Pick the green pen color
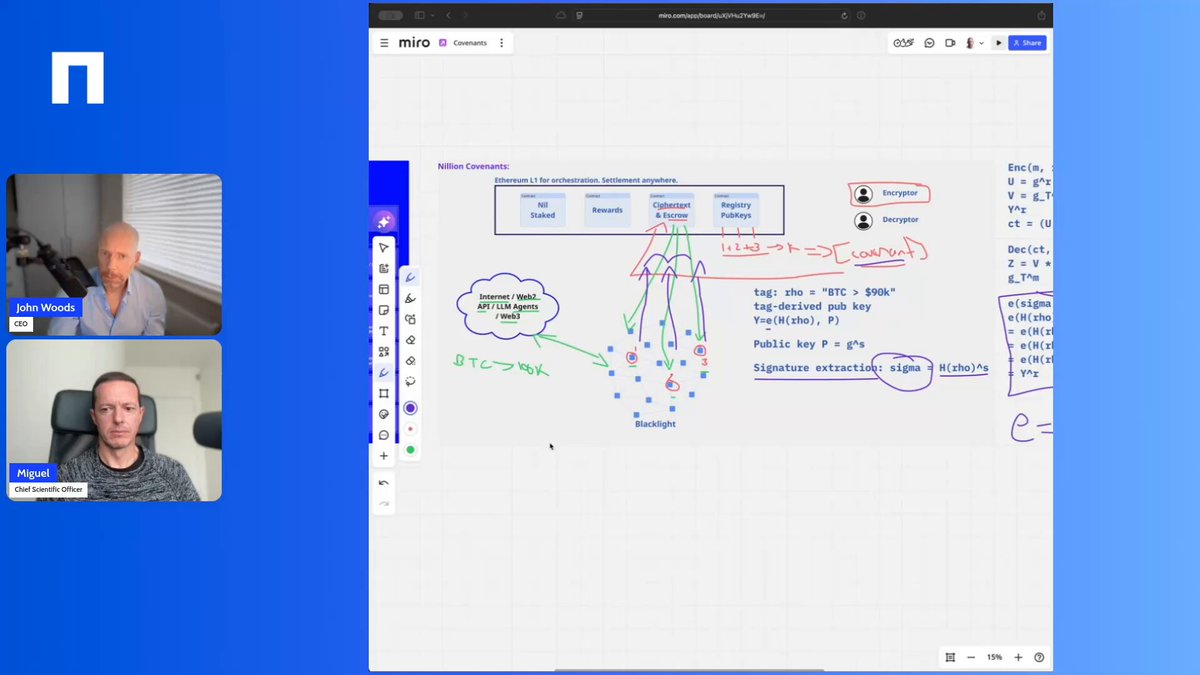The height and width of the screenshot is (675, 1200). coord(410,450)
